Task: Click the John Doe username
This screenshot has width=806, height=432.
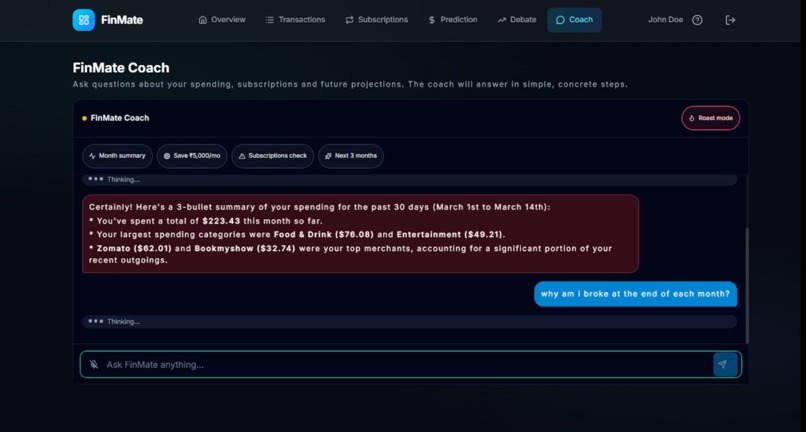Action: coord(665,20)
